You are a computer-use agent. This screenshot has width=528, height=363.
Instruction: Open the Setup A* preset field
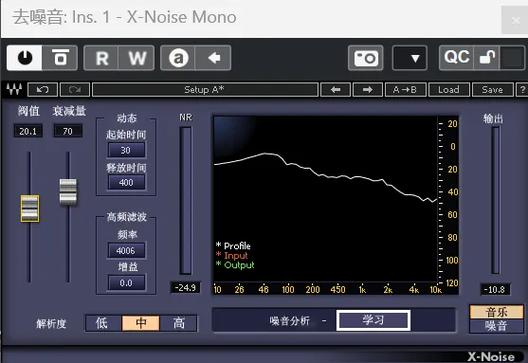click(x=205, y=90)
